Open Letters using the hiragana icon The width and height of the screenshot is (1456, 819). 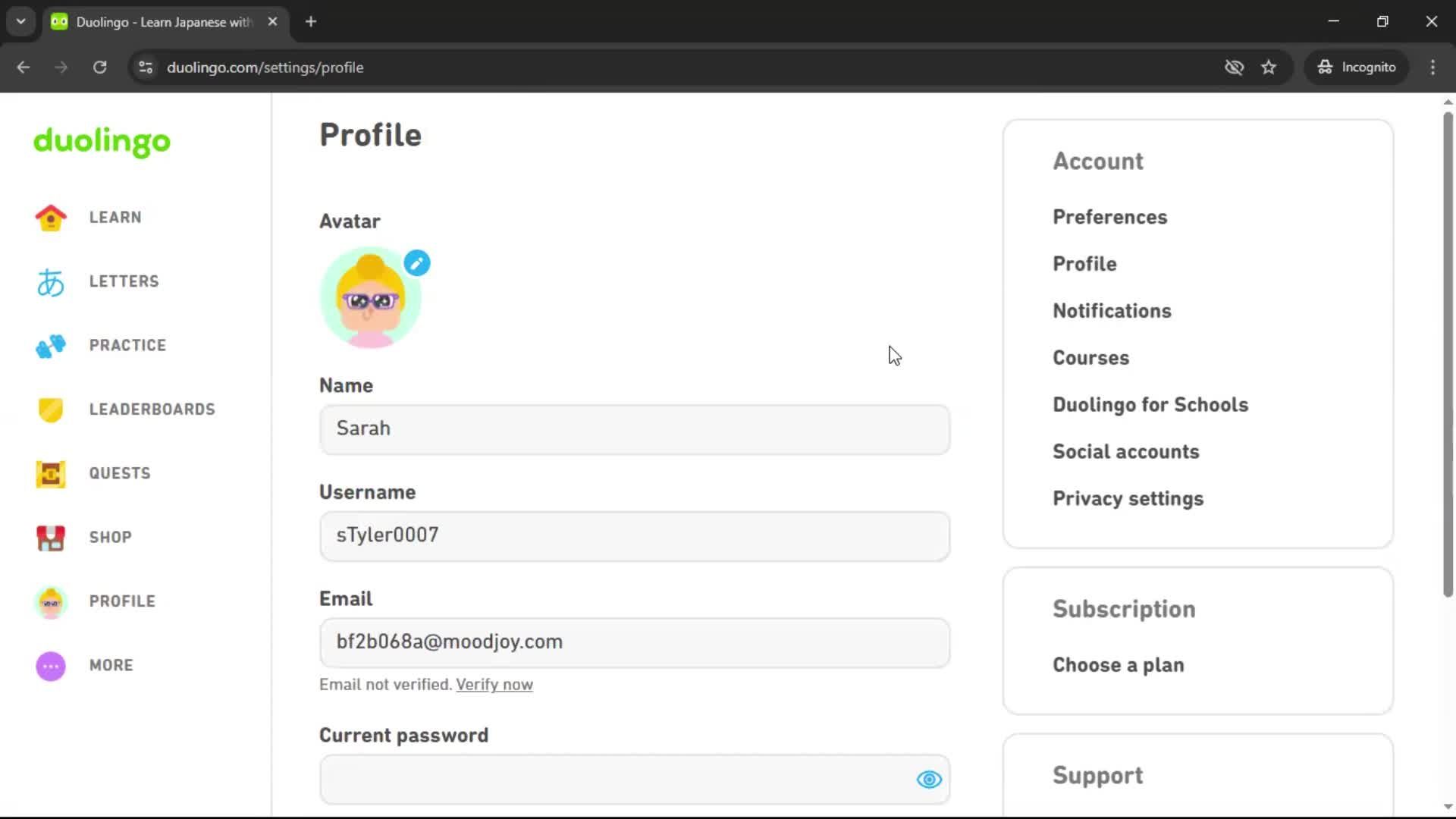point(50,281)
